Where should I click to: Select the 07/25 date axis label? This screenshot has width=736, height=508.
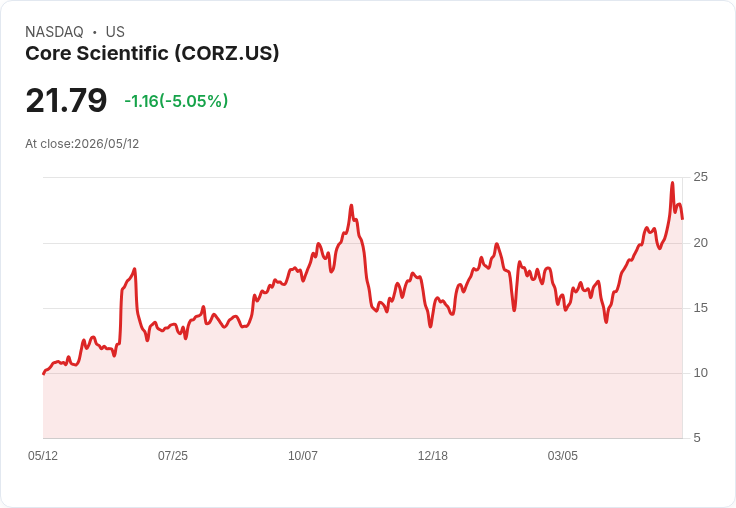click(173, 455)
